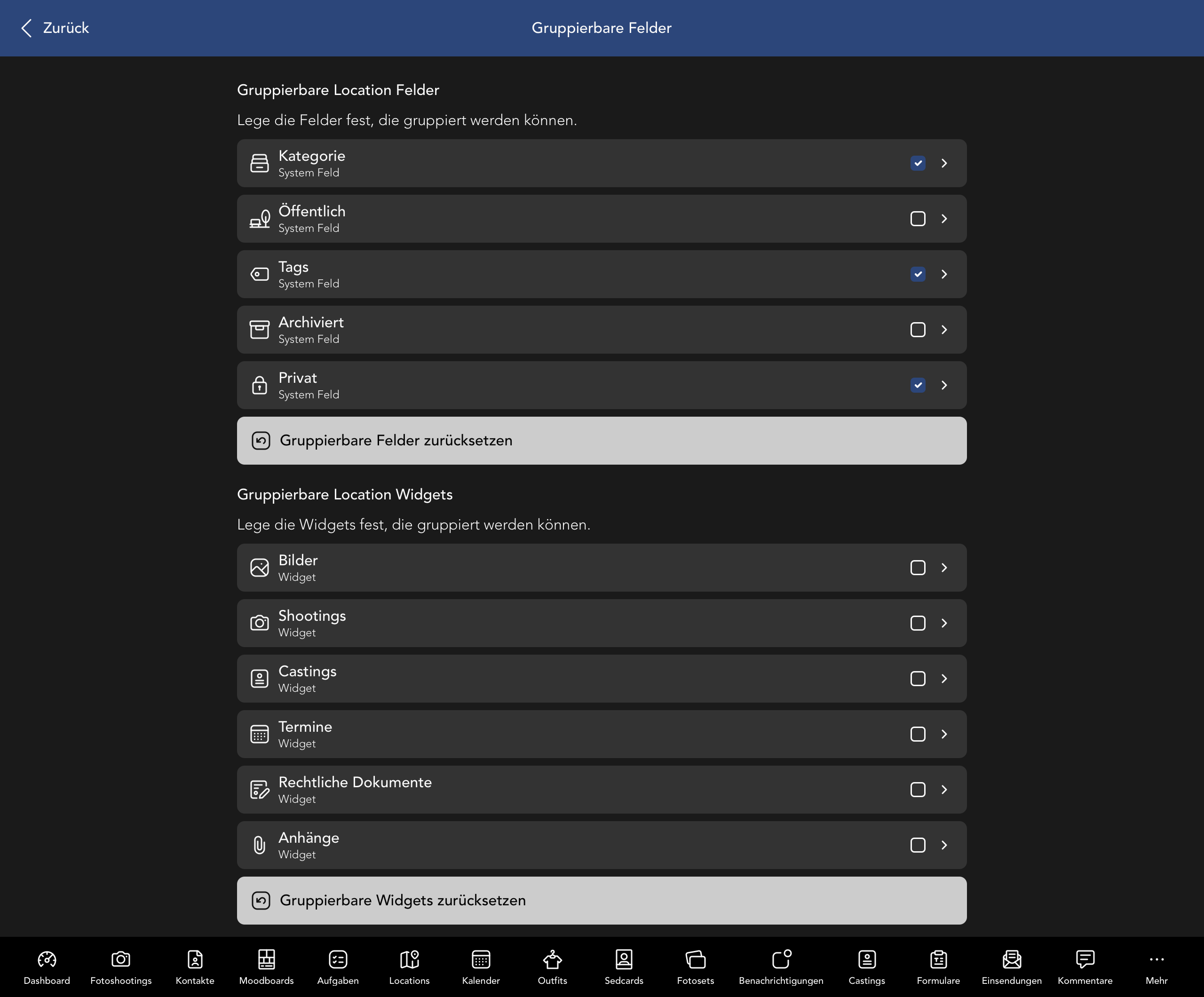Click the Archiviert box icon

[260, 330]
